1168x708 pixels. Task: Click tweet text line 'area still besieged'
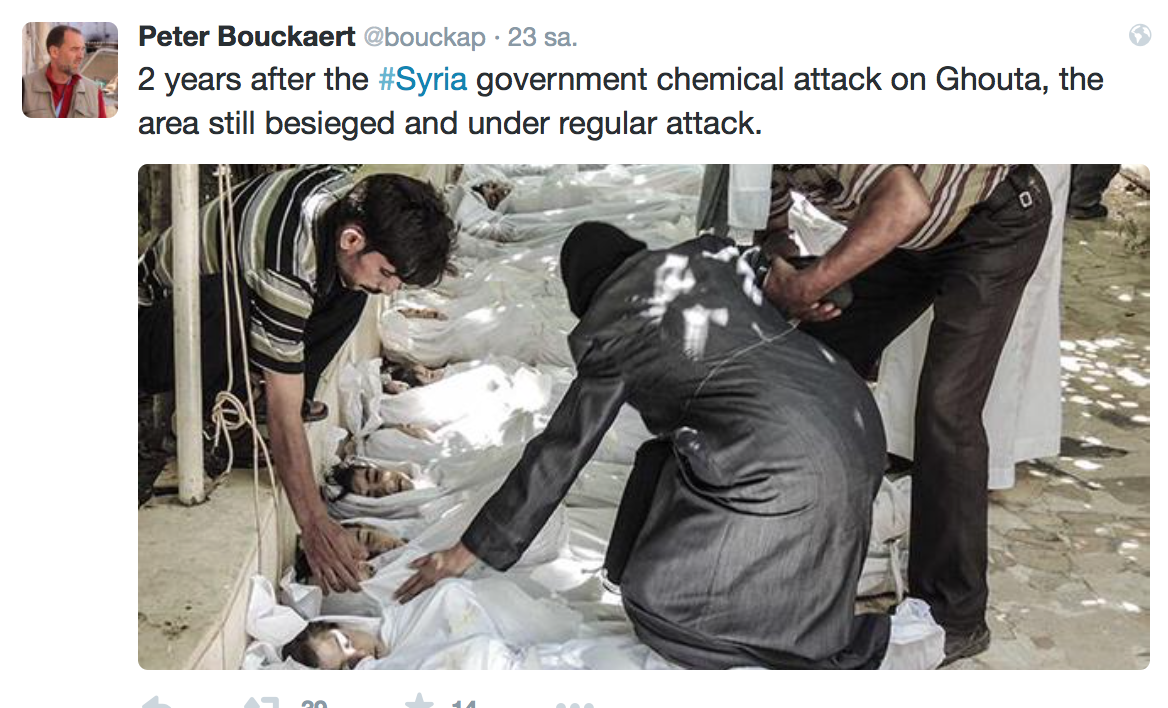[x=450, y=124]
